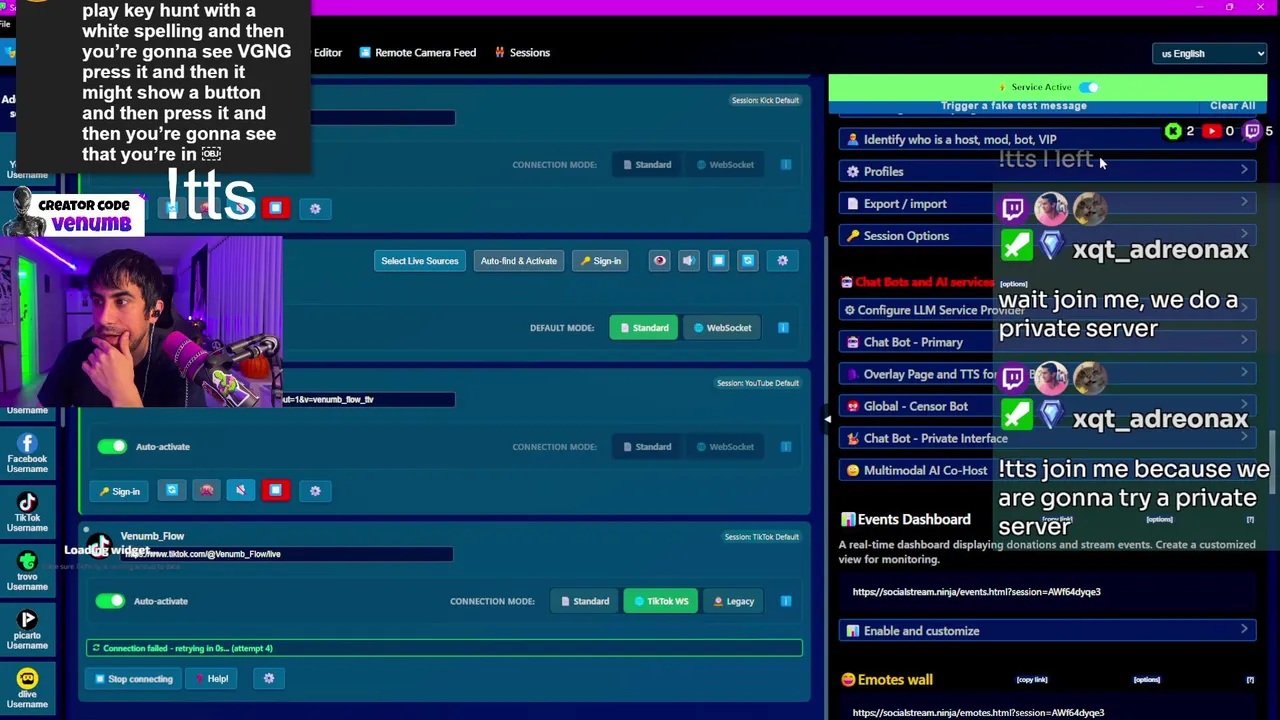Viewport: 1280px width, 720px height.
Task: Open the us English language dropdown
Action: point(1210,53)
